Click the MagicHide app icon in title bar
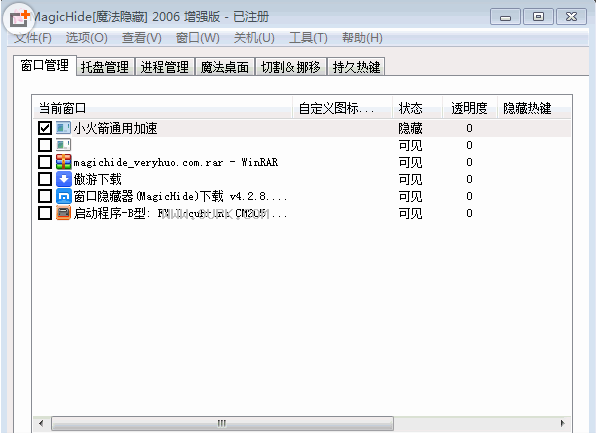 click(x=19, y=18)
